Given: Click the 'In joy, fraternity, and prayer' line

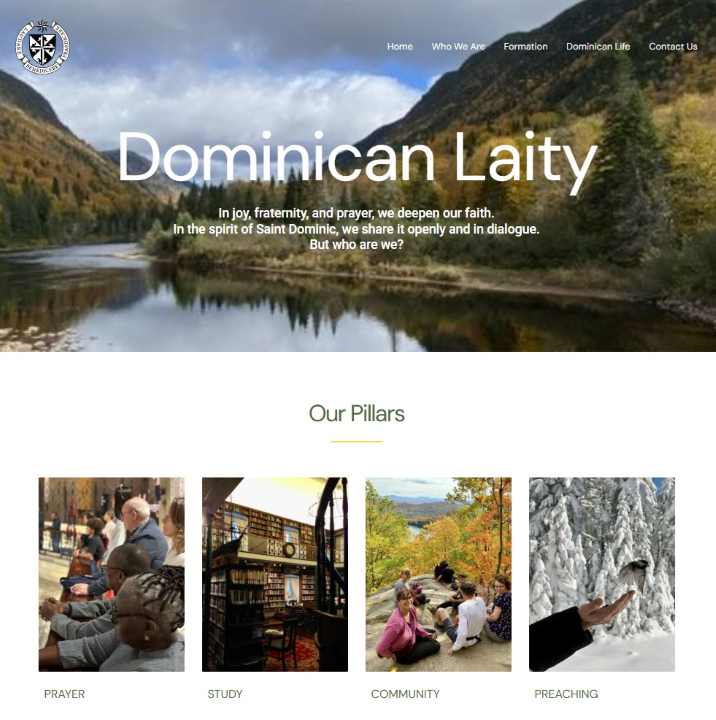Looking at the screenshot, I should [356, 213].
